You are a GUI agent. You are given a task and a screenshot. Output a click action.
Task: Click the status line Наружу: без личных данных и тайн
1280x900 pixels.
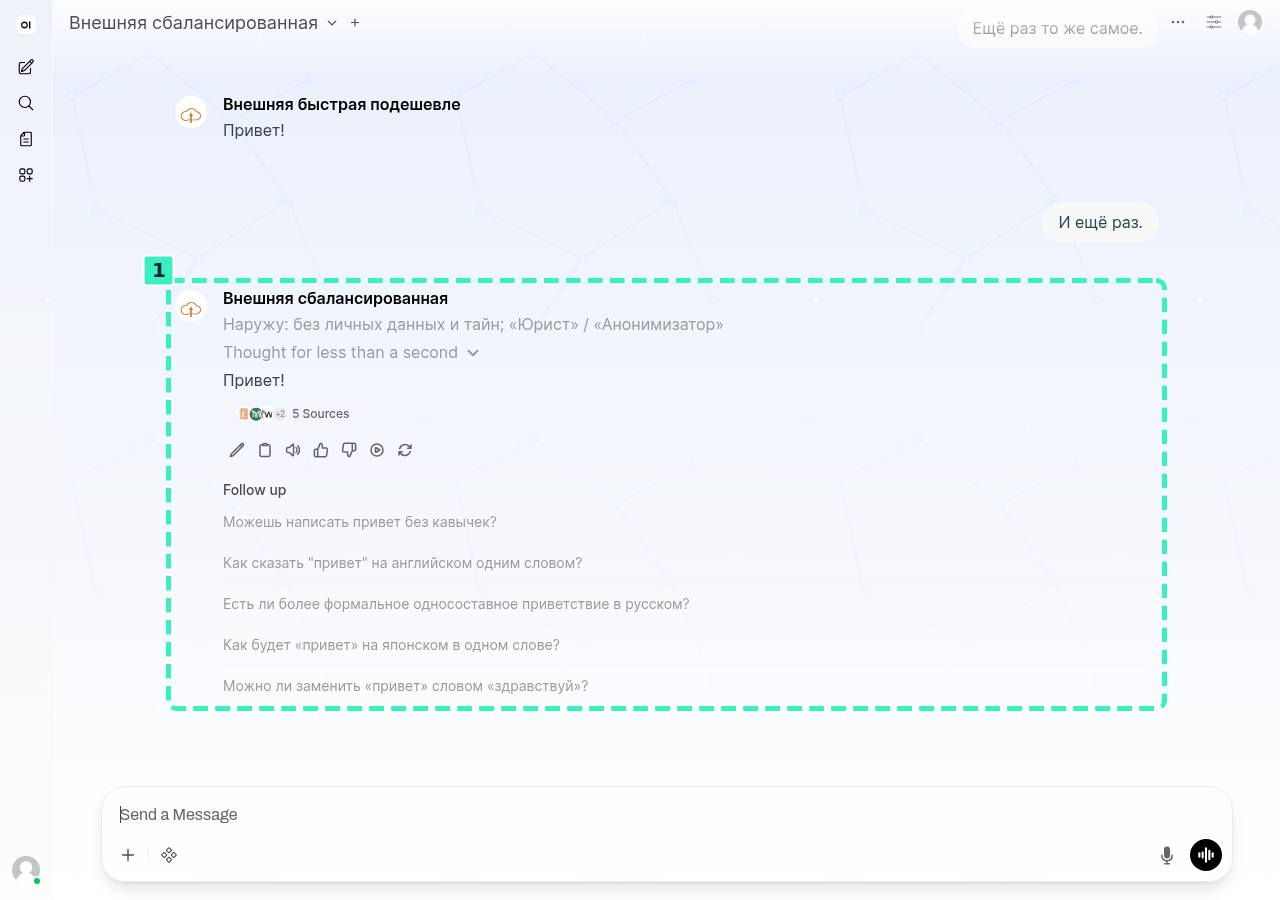(x=473, y=325)
